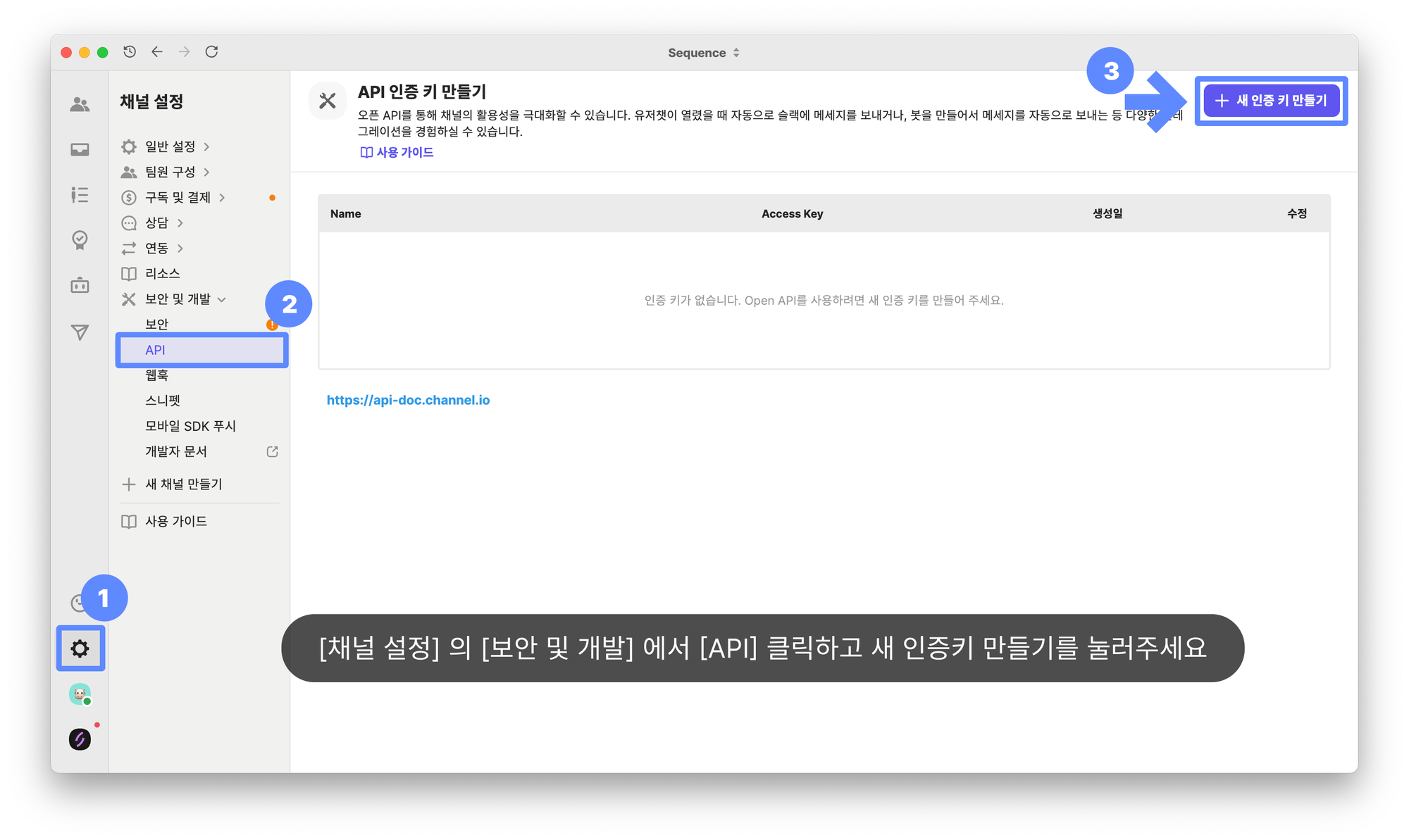1409x840 pixels.
Task: Open external link icon beside 개발자 문서
Action: tap(273, 451)
